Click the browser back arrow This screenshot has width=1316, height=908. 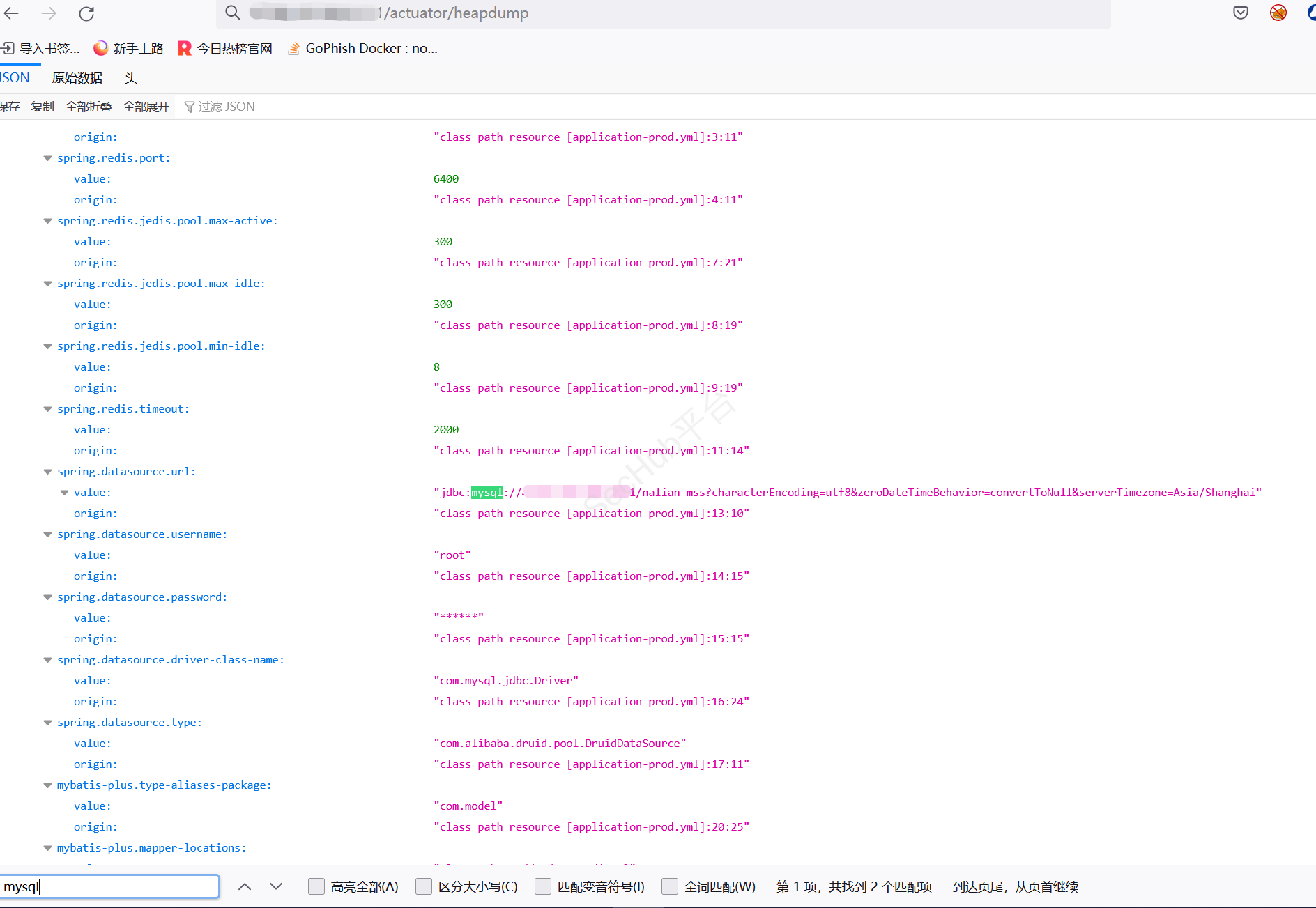coord(12,13)
